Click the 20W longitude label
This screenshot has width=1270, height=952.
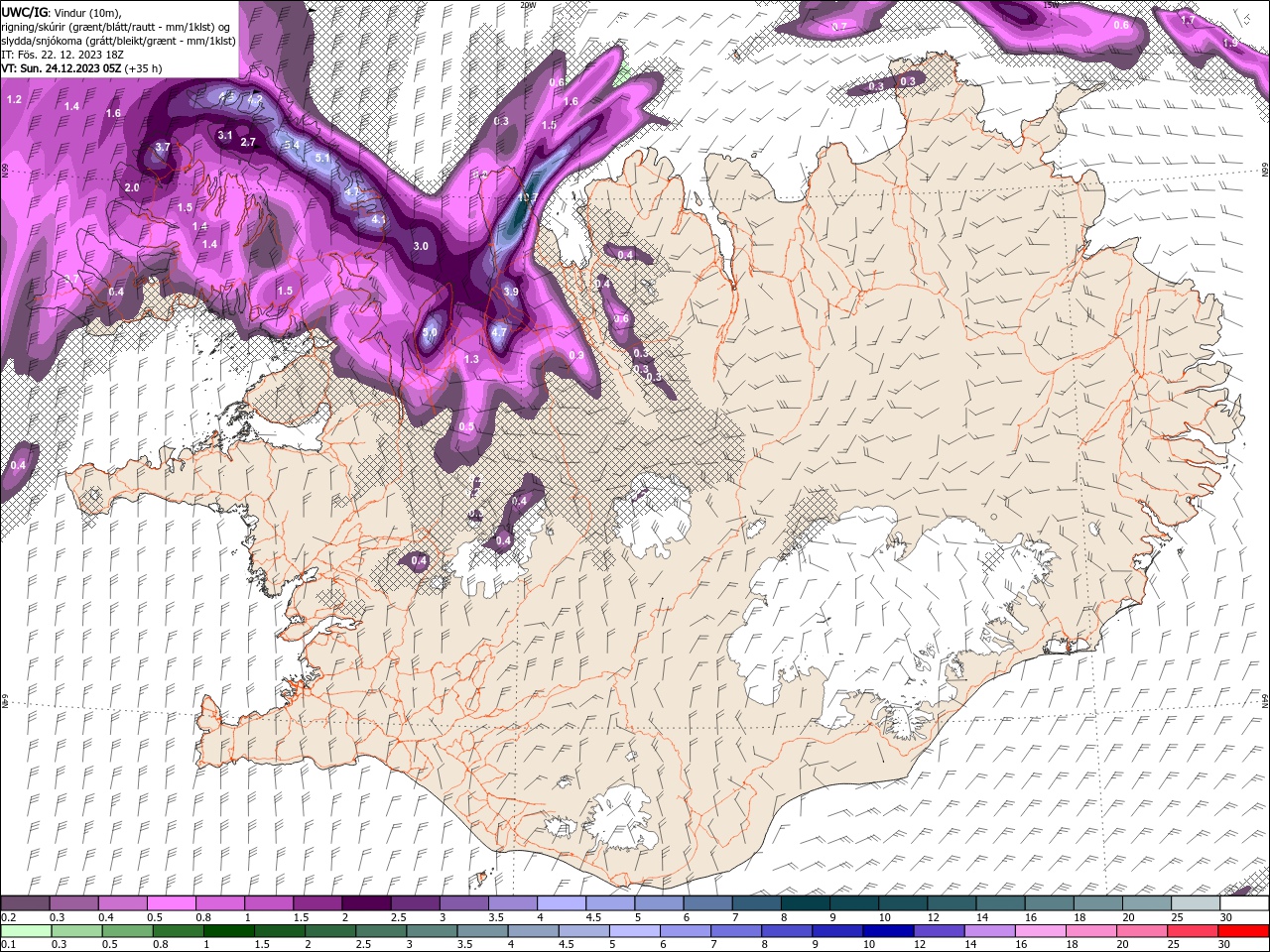pos(528,5)
